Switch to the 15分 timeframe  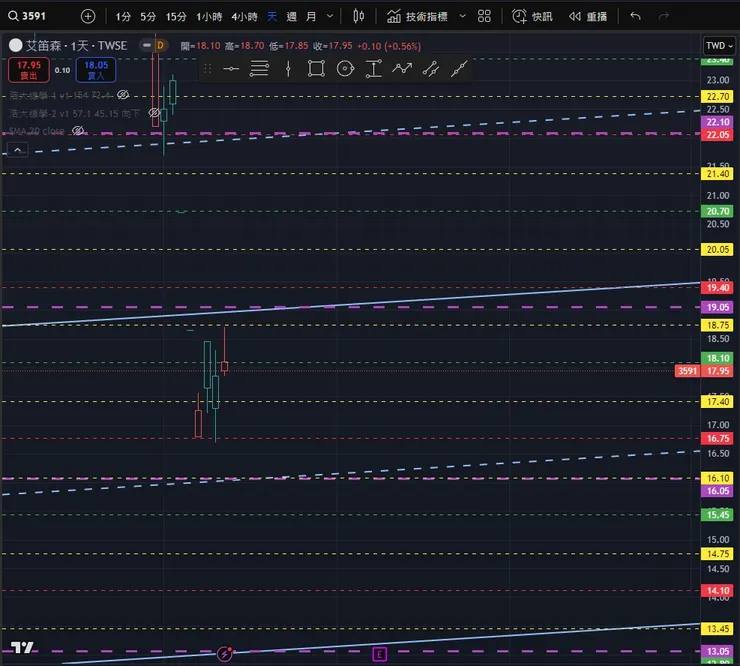click(176, 17)
